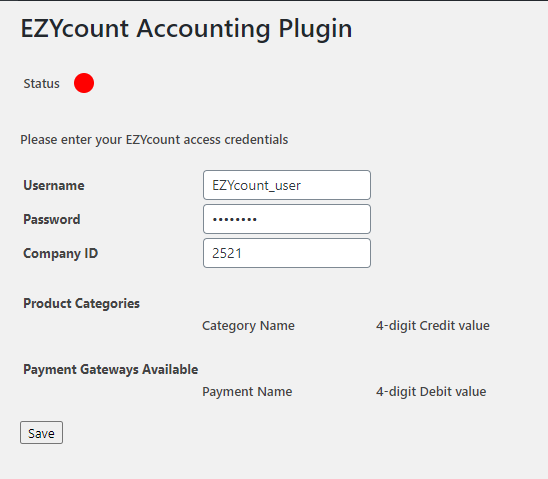Click the Company ID field label
Image resolution: width=548 pixels, height=479 pixels.
pos(60,253)
